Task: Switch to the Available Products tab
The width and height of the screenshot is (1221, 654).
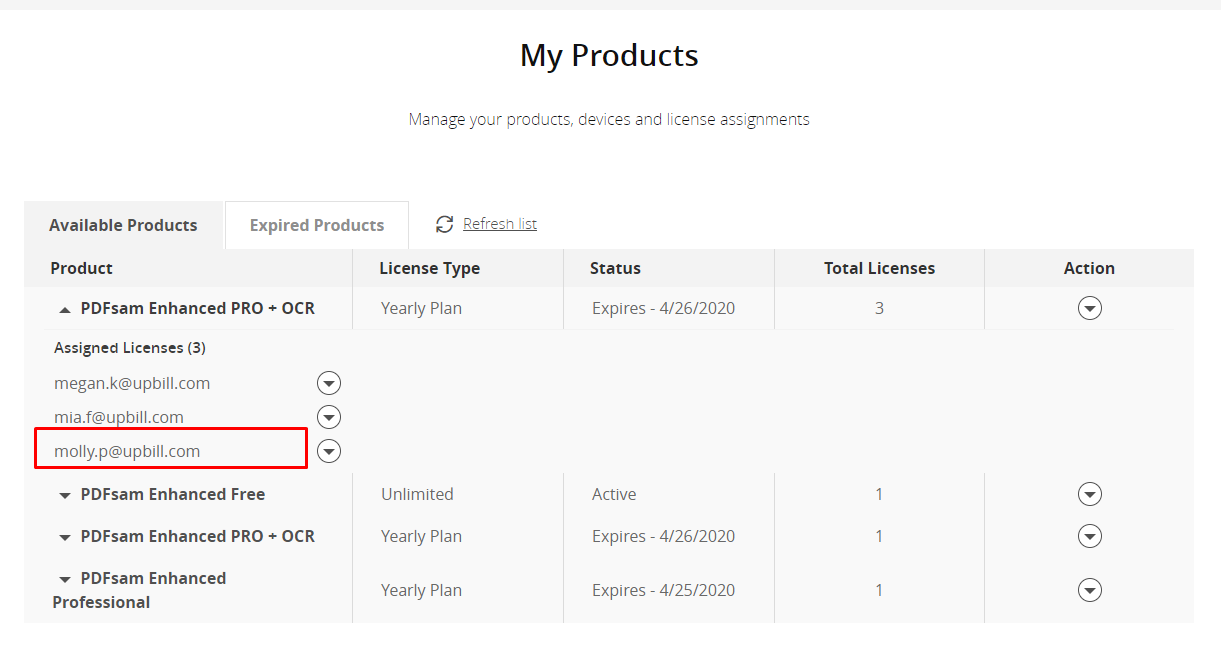Action: pyautogui.click(x=123, y=225)
